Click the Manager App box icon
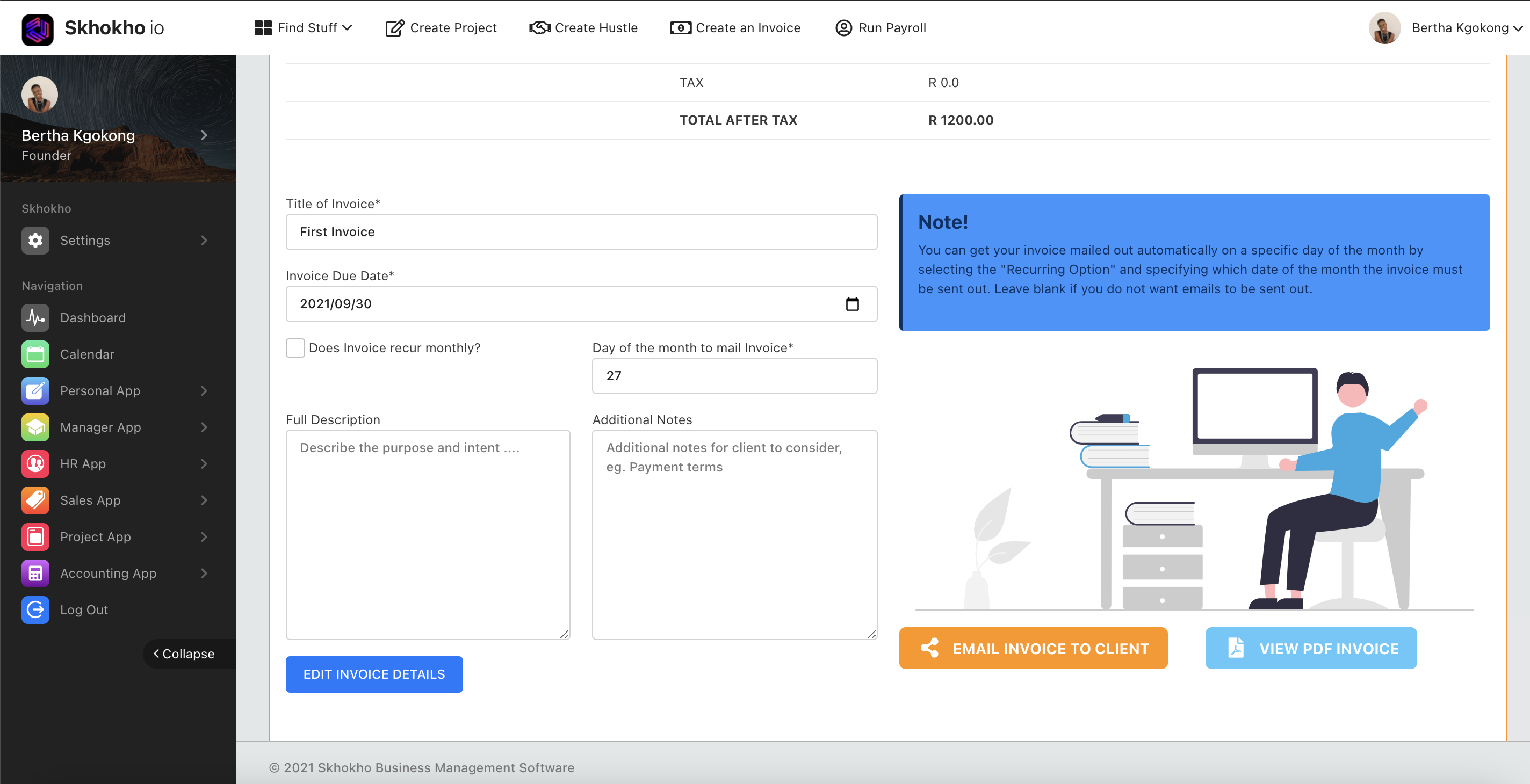 (x=35, y=427)
